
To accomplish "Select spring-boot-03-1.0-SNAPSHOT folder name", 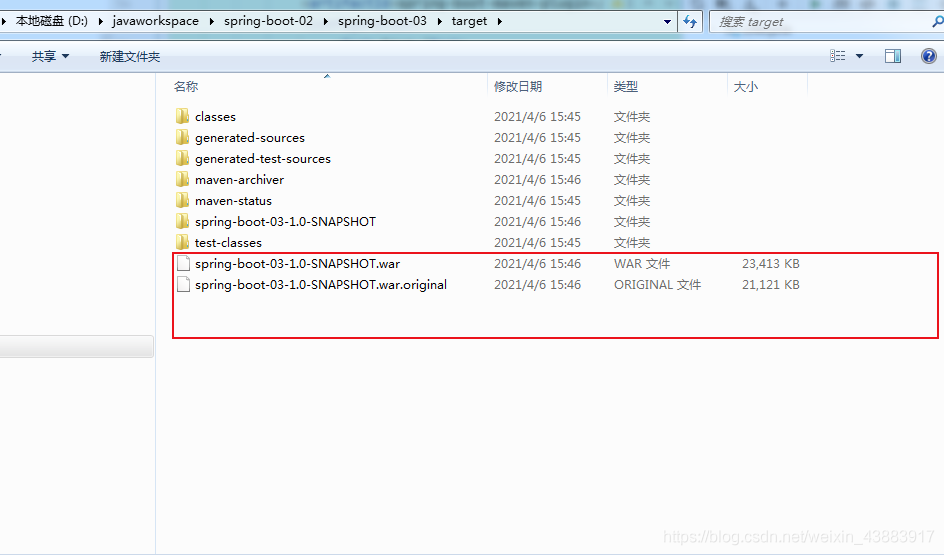I will [x=285, y=222].
